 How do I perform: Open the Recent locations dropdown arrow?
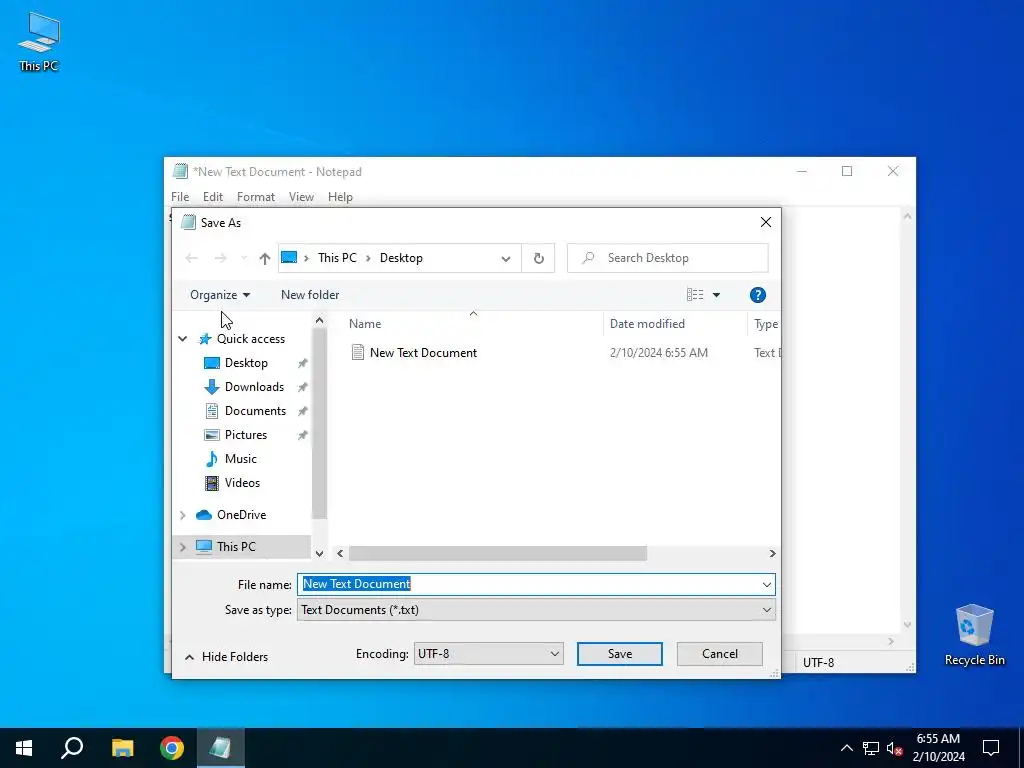(x=244, y=259)
